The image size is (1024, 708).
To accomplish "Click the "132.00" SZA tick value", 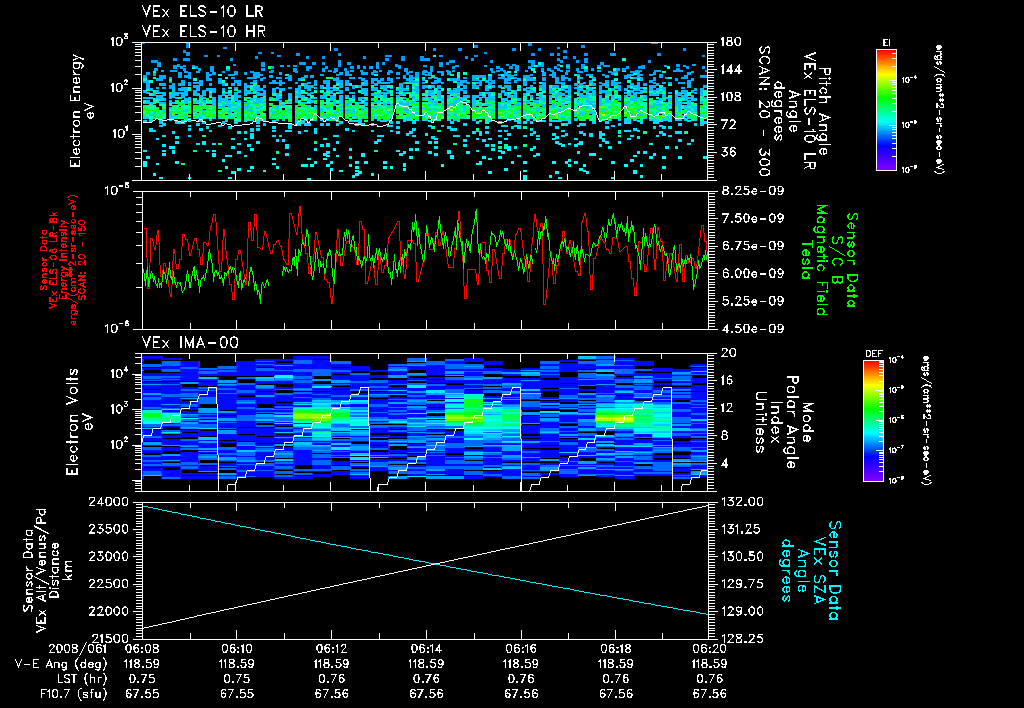I will (742, 502).
